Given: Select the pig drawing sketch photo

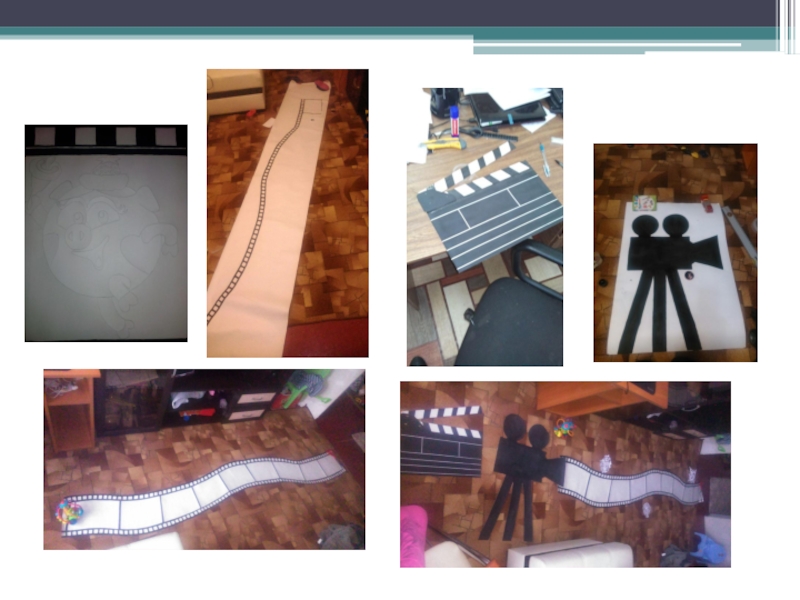Looking at the screenshot, I should 106,233.
